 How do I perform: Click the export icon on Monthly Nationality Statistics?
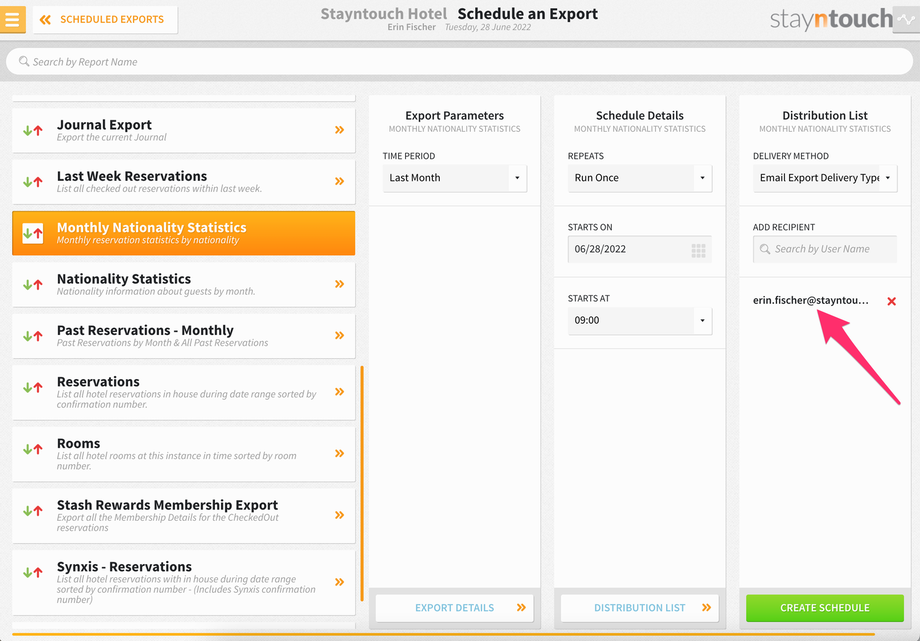pyautogui.click(x=33, y=233)
